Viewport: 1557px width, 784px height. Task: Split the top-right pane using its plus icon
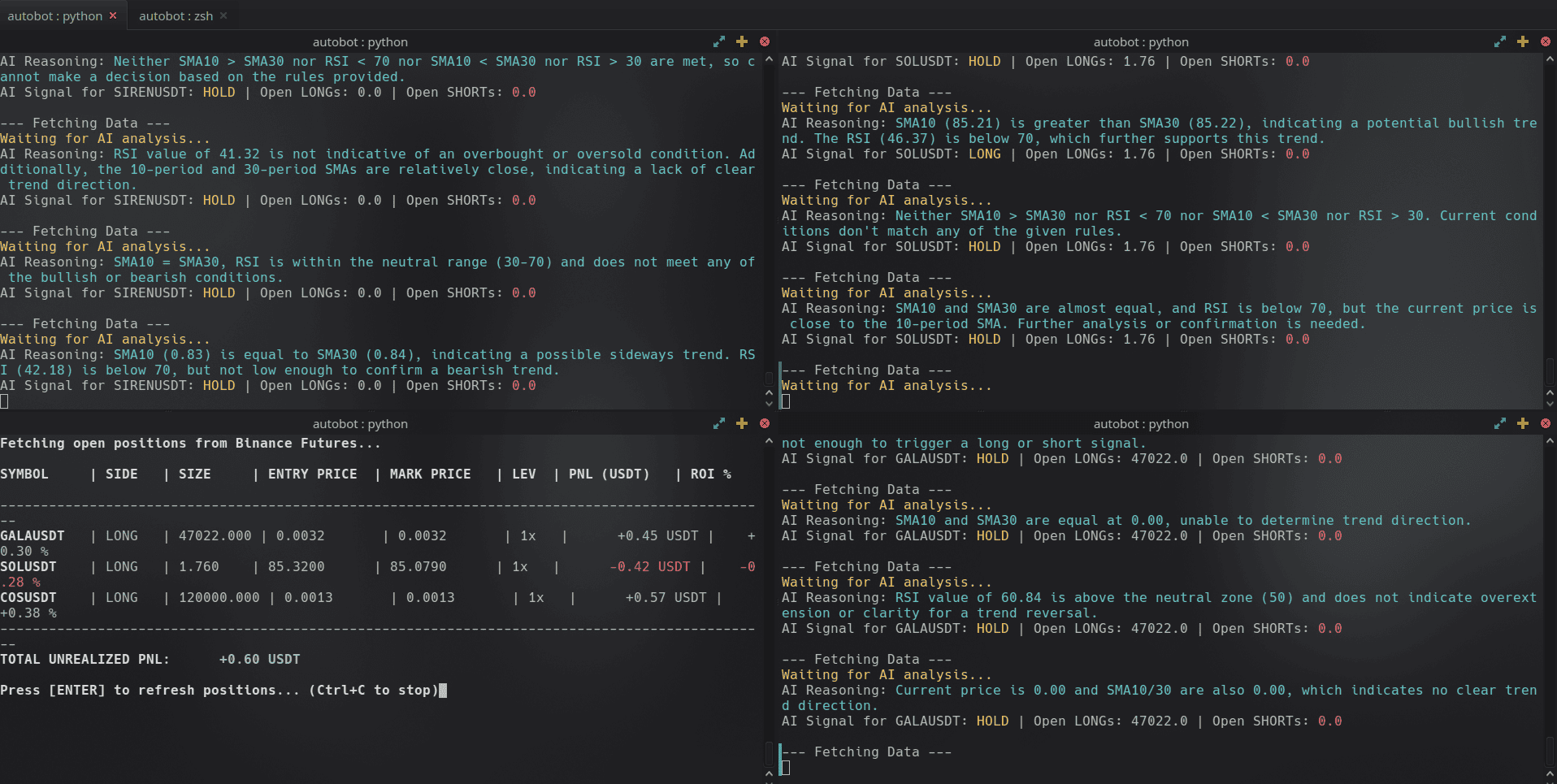1521,41
